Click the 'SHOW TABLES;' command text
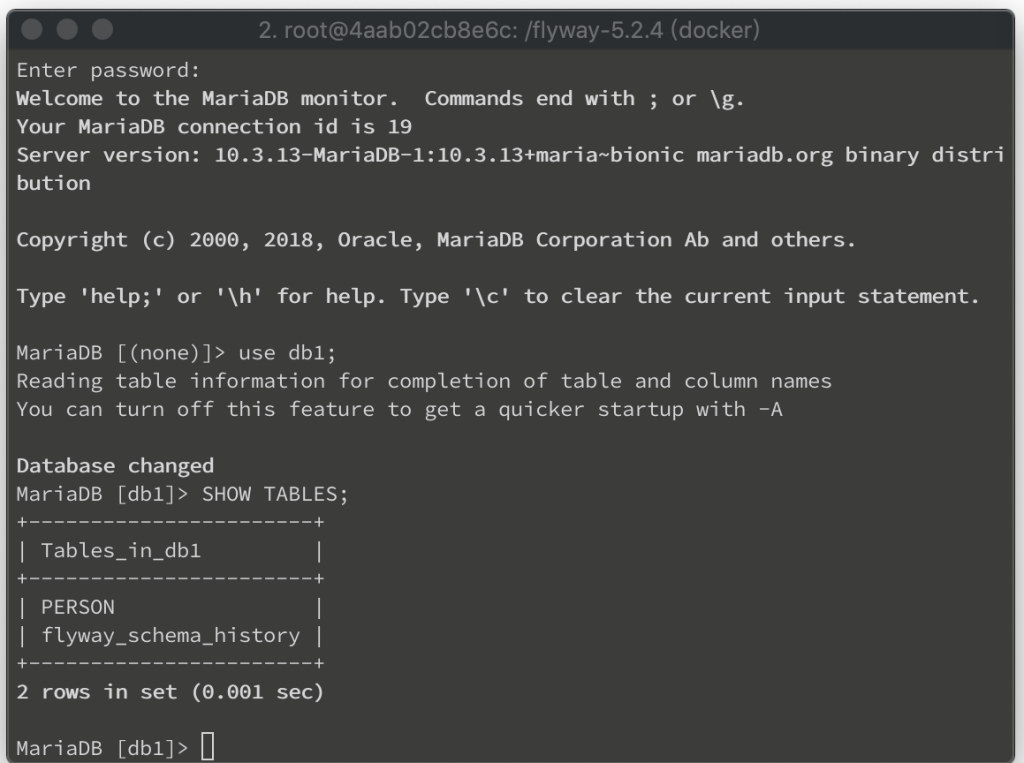The image size is (1024, 763). click(x=275, y=495)
